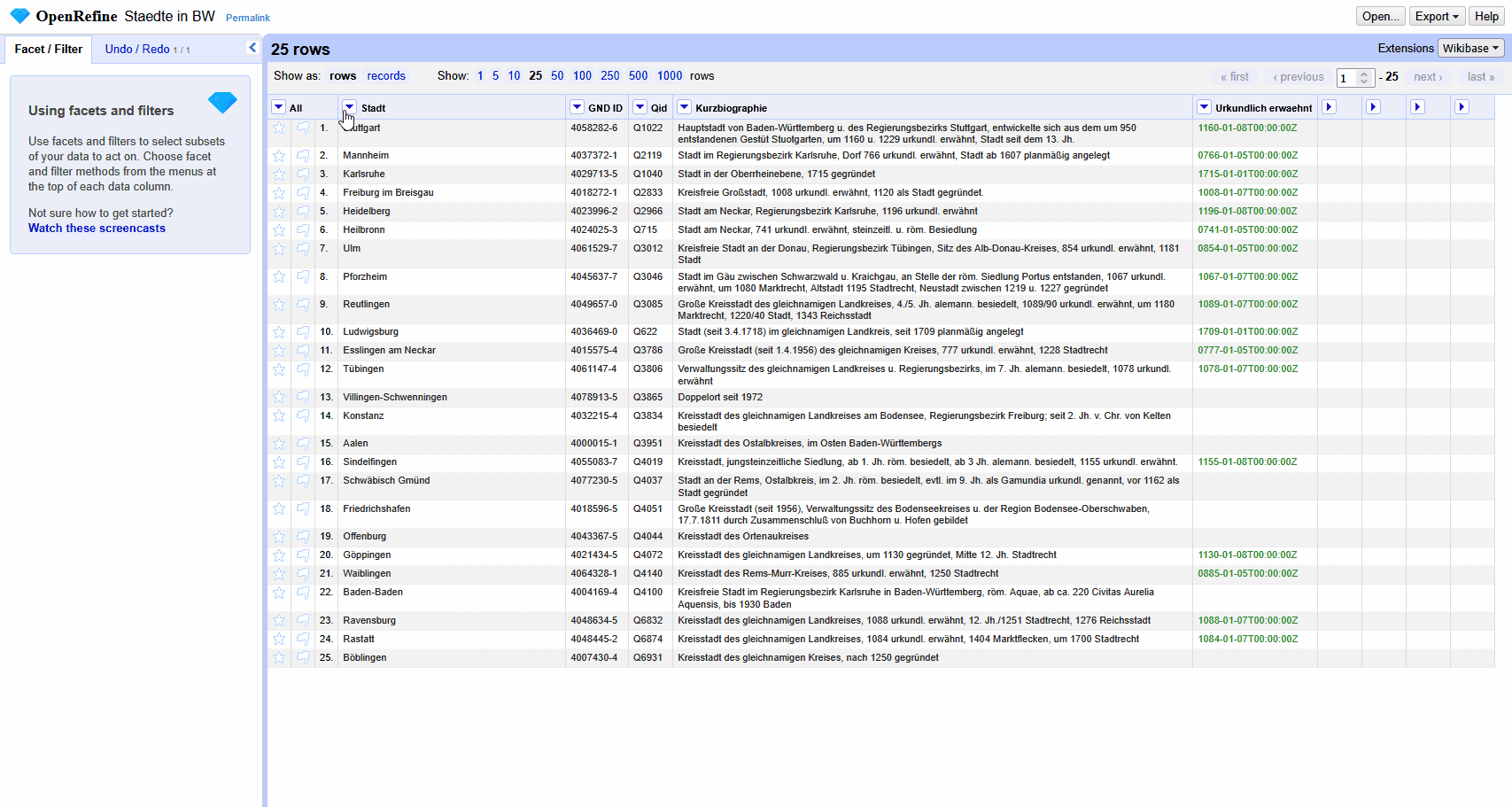Screen dimensions: 1512x807
Task: Open the All column dropdown menu
Action: (278, 106)
